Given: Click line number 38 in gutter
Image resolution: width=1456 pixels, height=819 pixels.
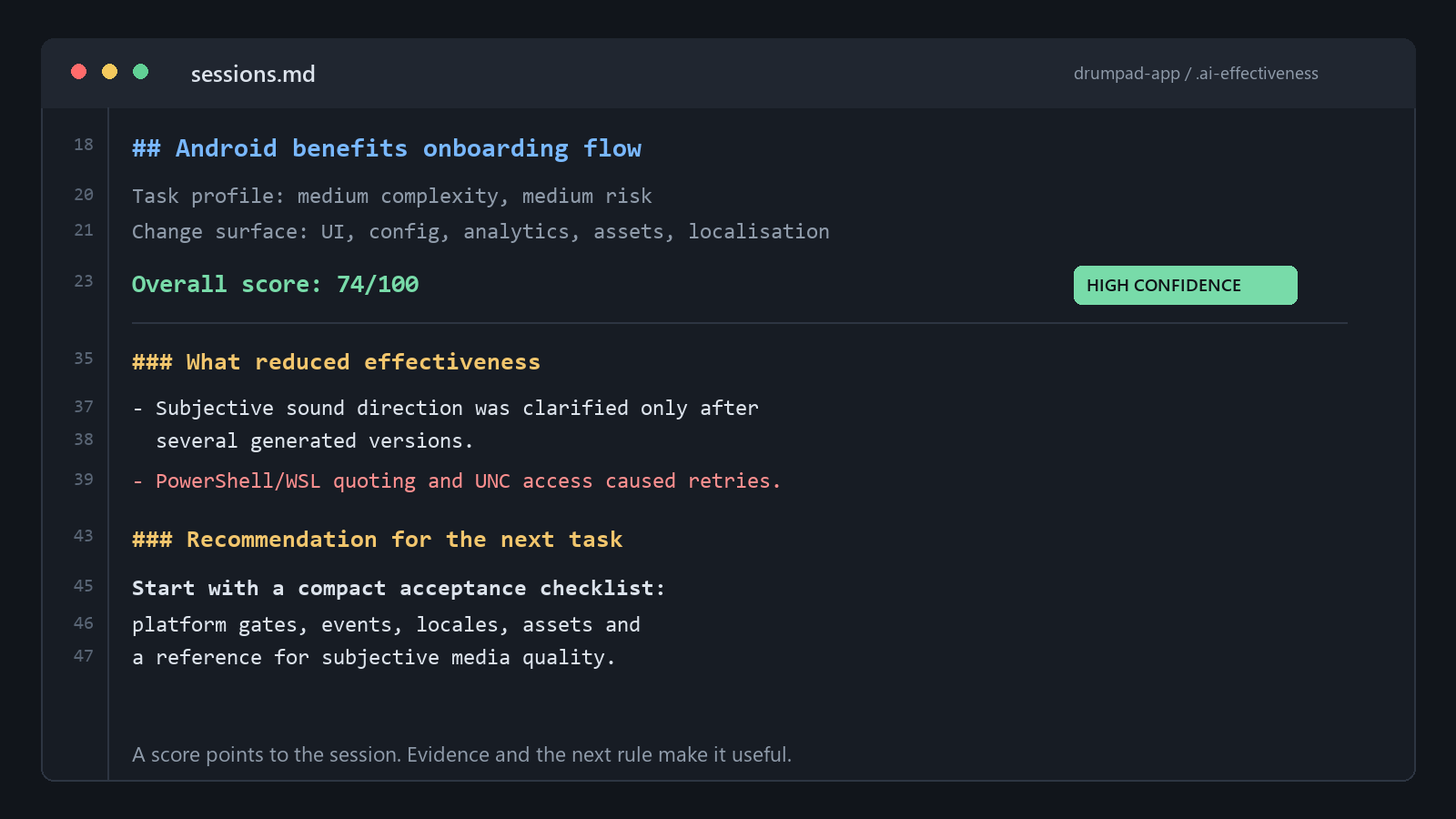Looking at the screenshot, I should pyautogui.click(x=84, y=440).
